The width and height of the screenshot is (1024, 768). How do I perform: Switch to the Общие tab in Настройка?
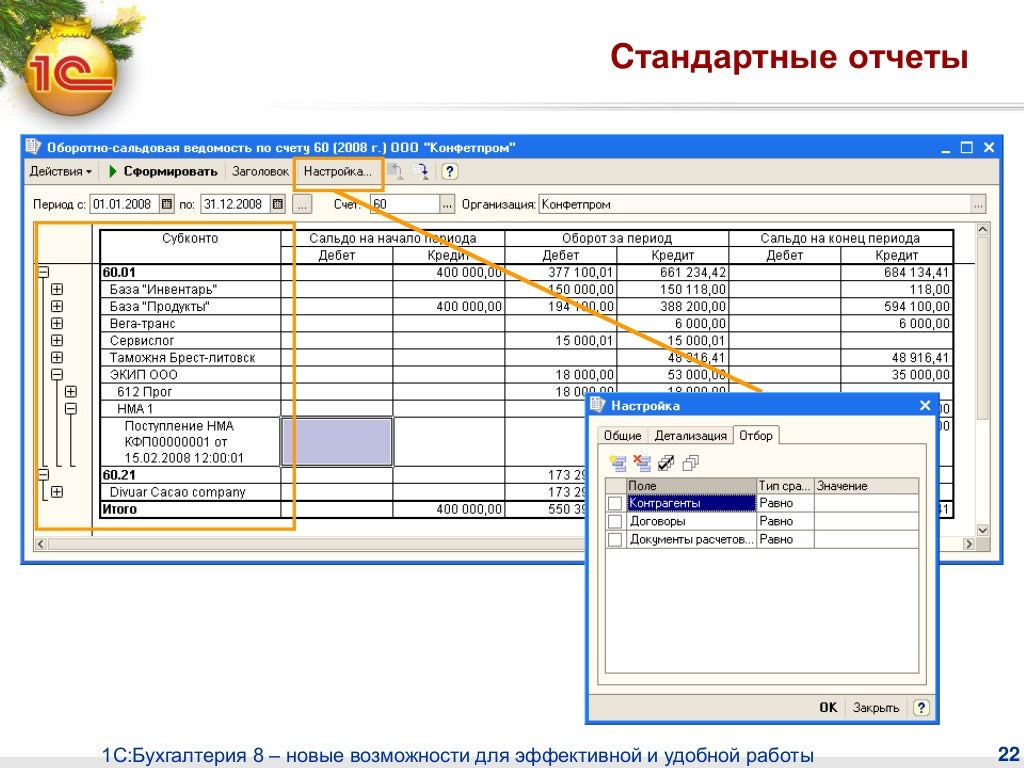[622, 436]
